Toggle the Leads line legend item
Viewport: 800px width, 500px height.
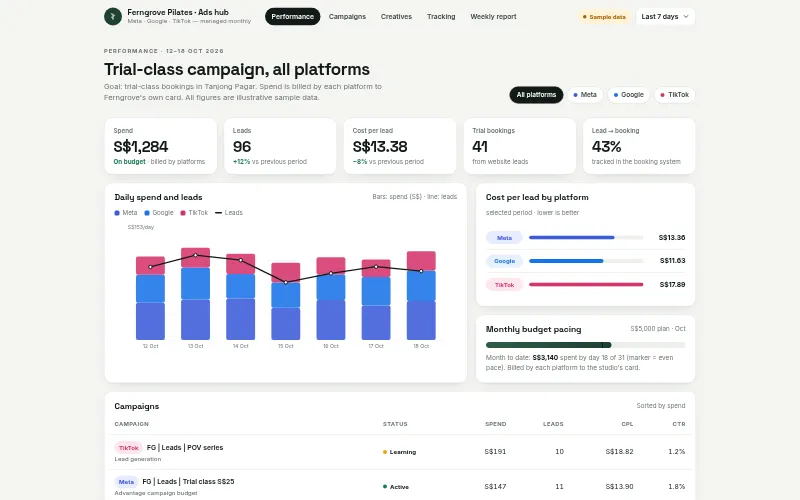[229, 213]
